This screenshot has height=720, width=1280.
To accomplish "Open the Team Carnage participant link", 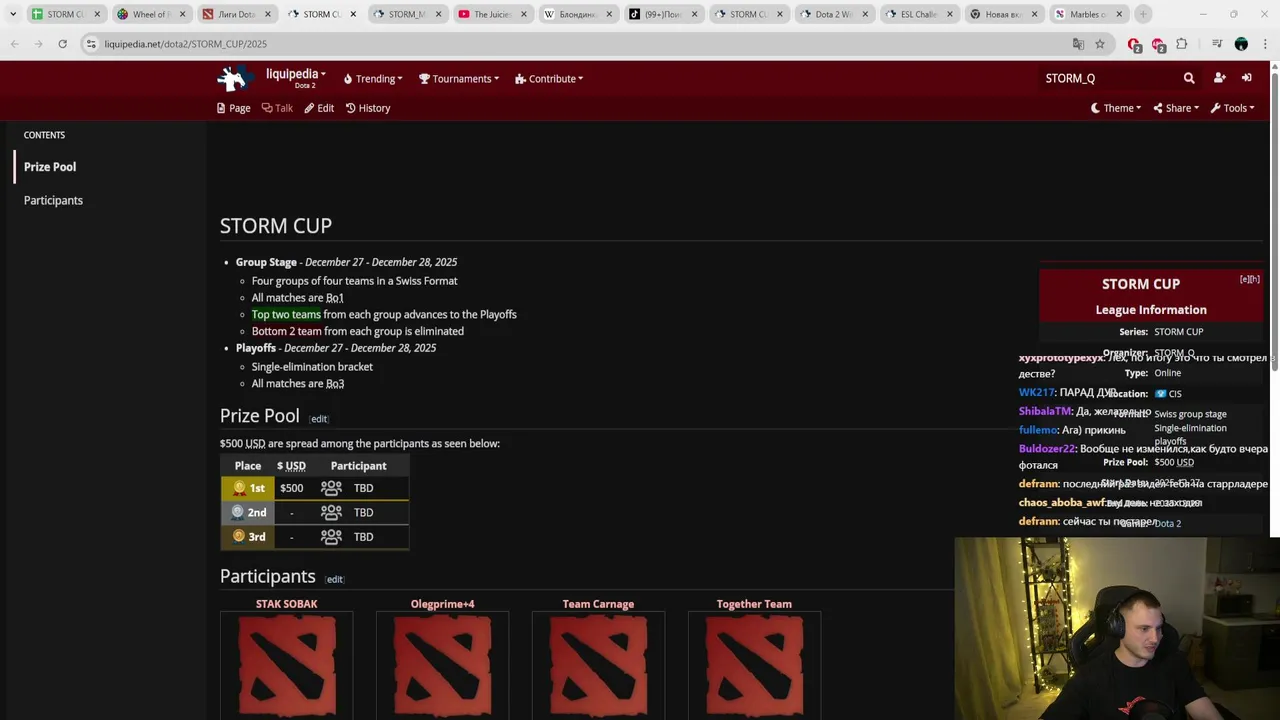I will click(x=598, y=604).
